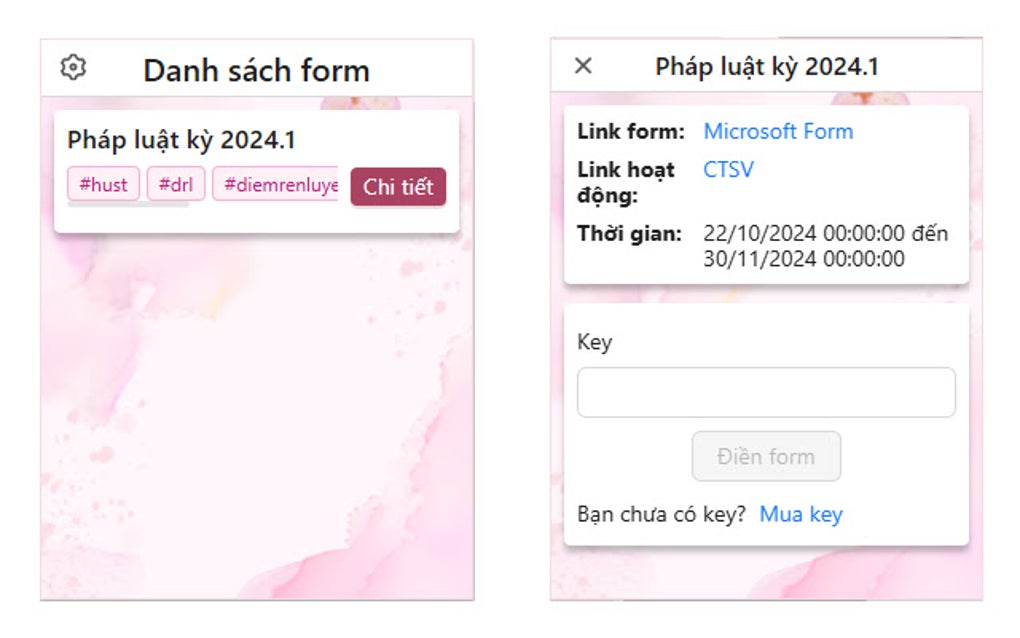Select the #hust tag
Screen dimensions: 1020x638
(x=103, y=184)
